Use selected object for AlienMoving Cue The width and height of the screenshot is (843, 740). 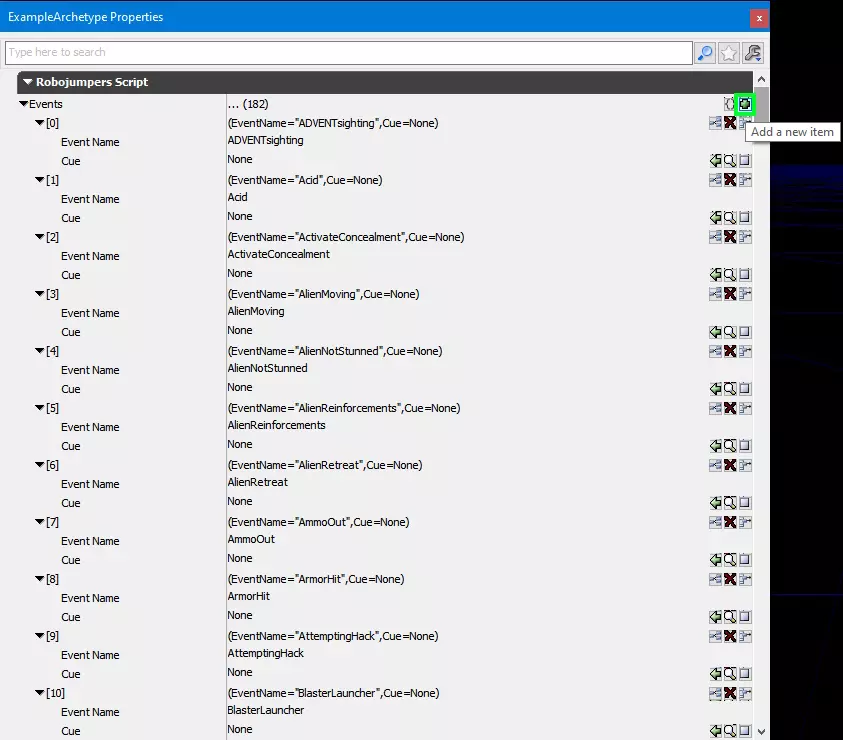point(715,332)
